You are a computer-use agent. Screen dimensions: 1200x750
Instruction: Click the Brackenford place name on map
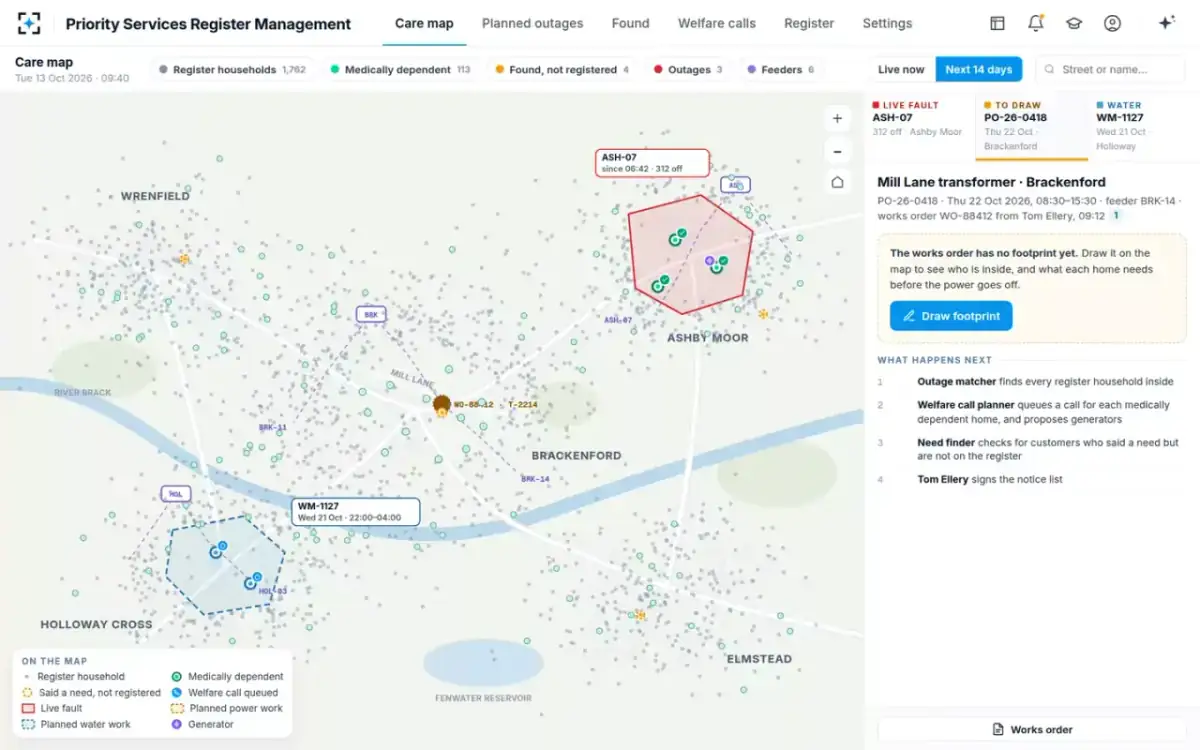tap(576, 455)
